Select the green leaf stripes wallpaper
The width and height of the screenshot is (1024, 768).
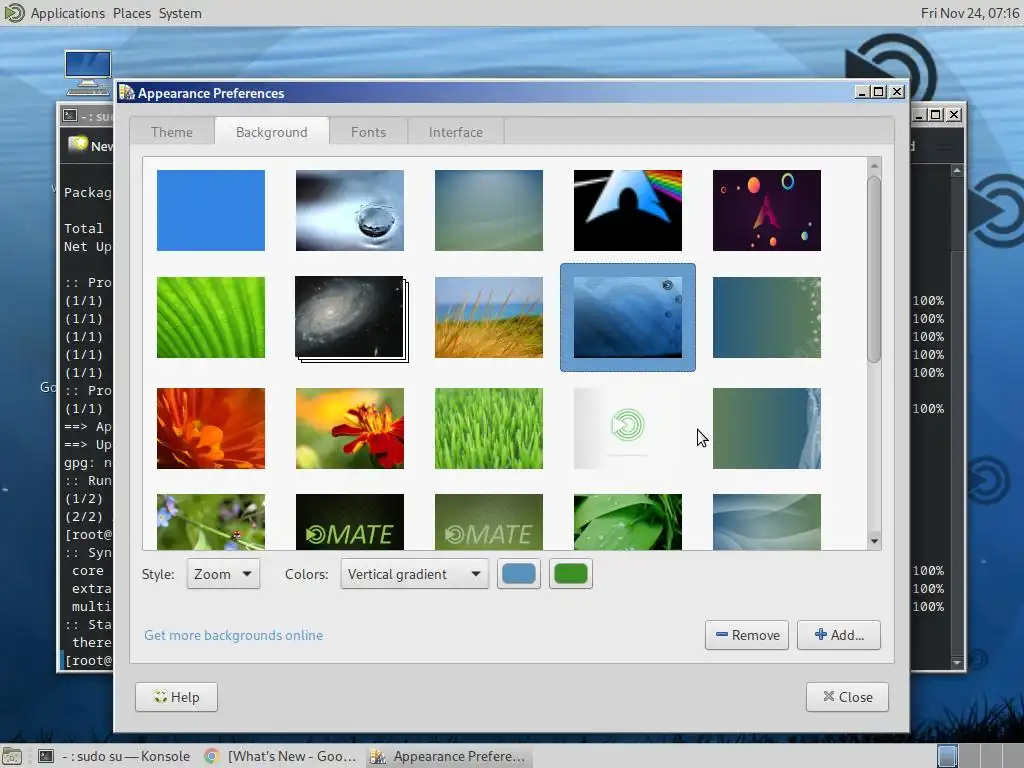[210, 317]
